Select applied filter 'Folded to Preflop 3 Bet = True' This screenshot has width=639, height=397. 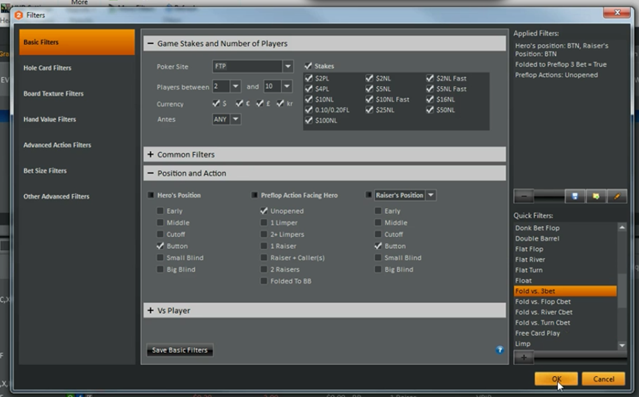pyautogui.click(x=561, y=64)
